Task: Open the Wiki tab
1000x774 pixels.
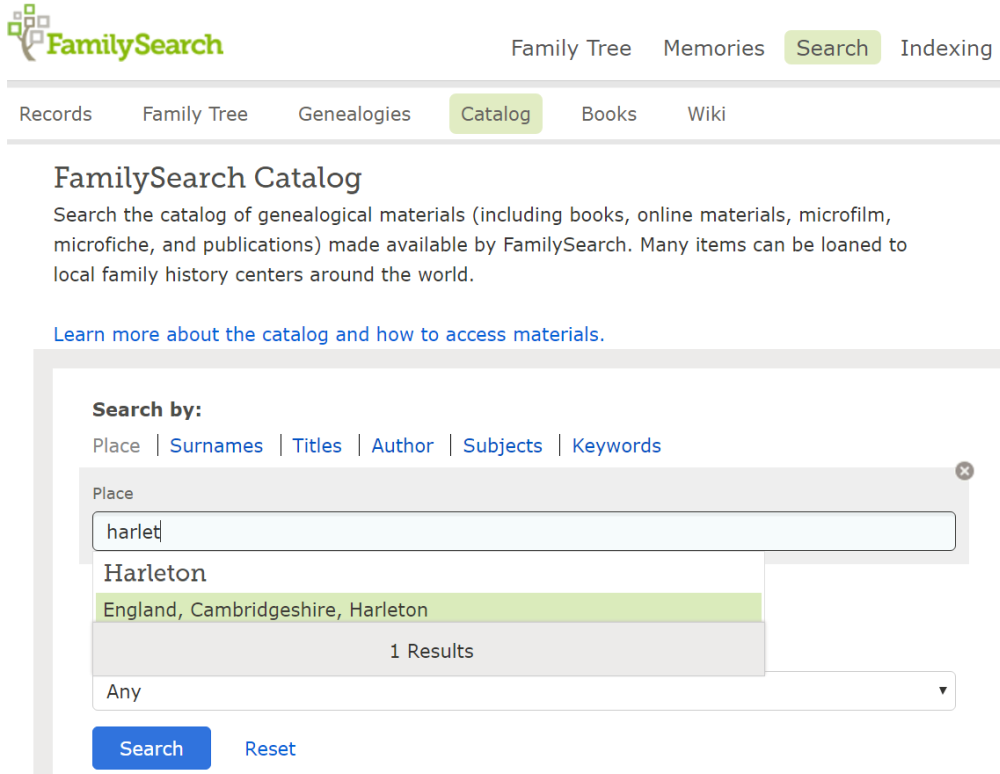Action: [x=706, y=114]
